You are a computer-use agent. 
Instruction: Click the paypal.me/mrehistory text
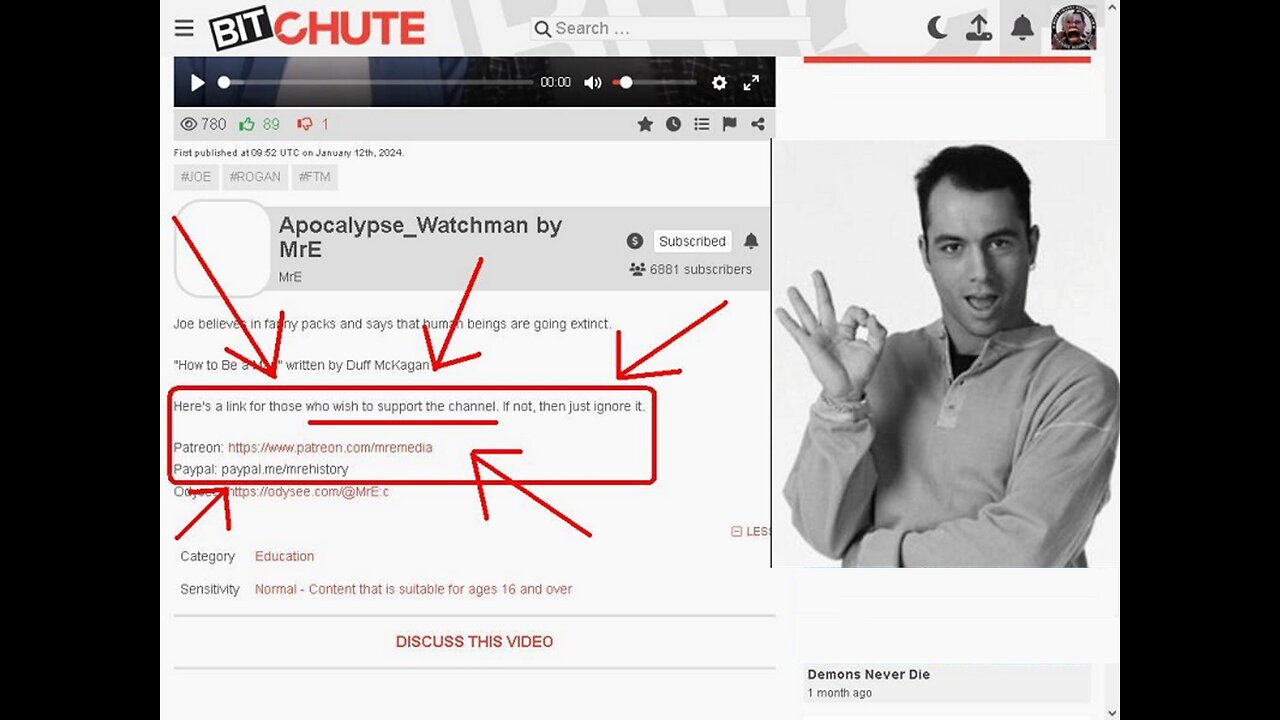click(285, 469)
